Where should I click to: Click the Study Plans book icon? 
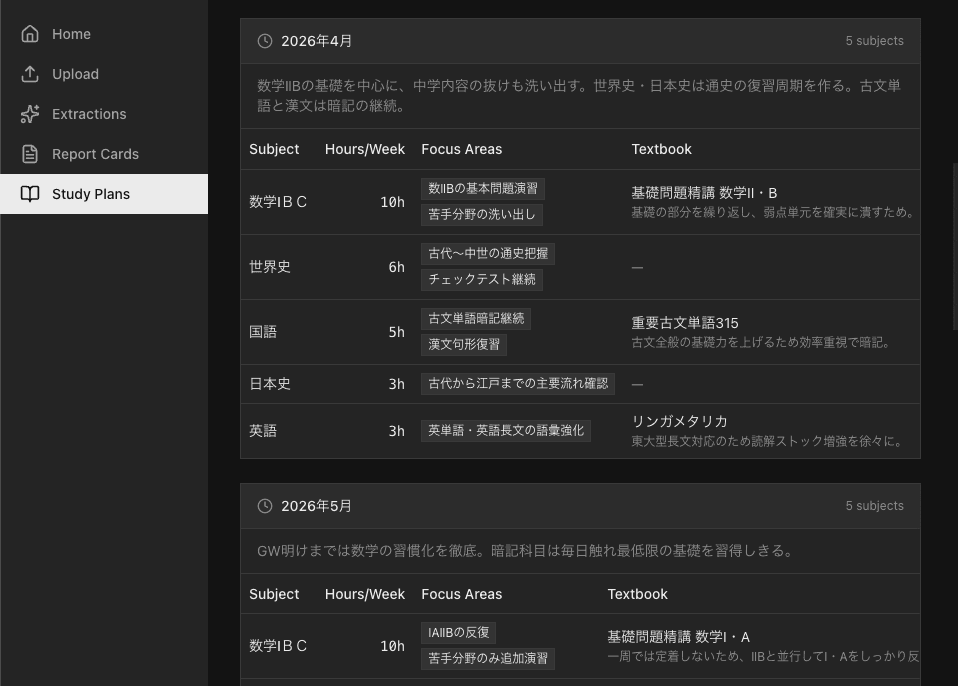tap(29, 193)
